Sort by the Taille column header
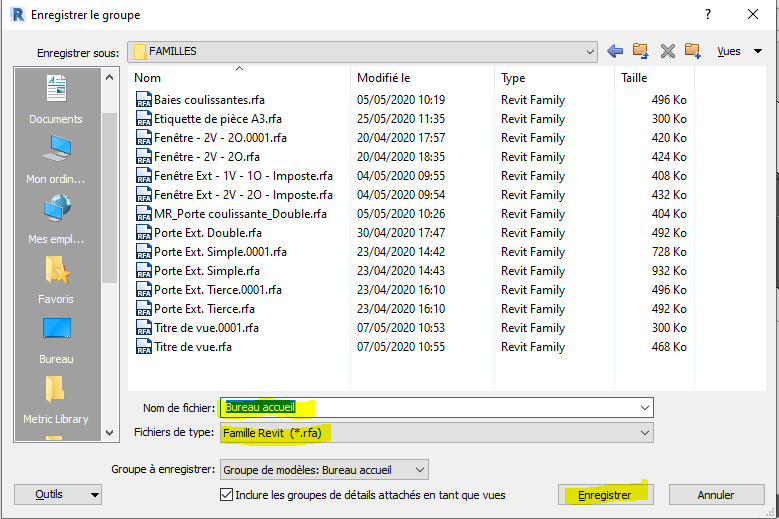 [x=634, y=78]
